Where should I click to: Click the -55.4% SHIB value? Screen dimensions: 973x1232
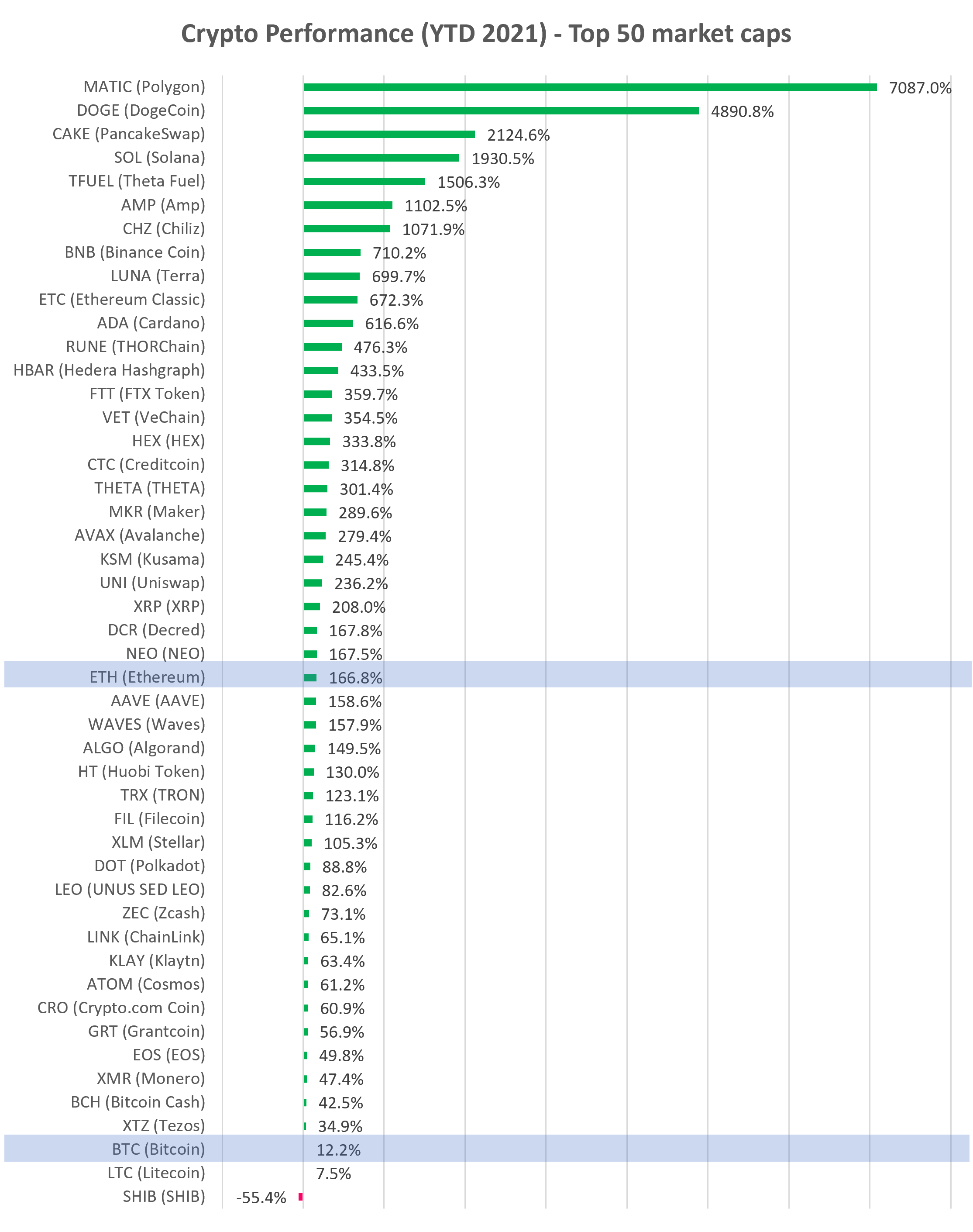pos(261,1197)
